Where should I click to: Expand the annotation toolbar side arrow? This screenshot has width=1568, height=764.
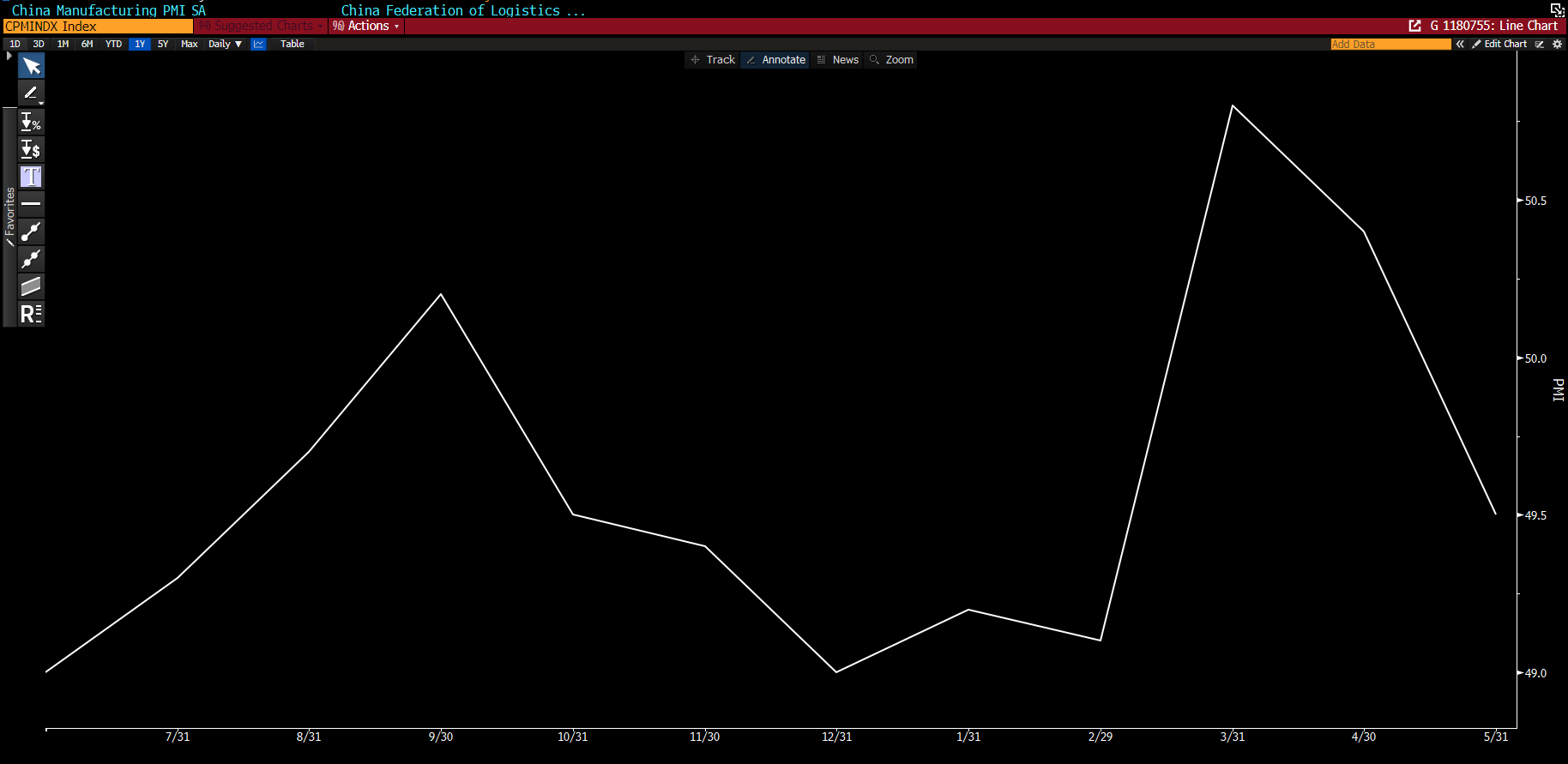tap(9, 56)
